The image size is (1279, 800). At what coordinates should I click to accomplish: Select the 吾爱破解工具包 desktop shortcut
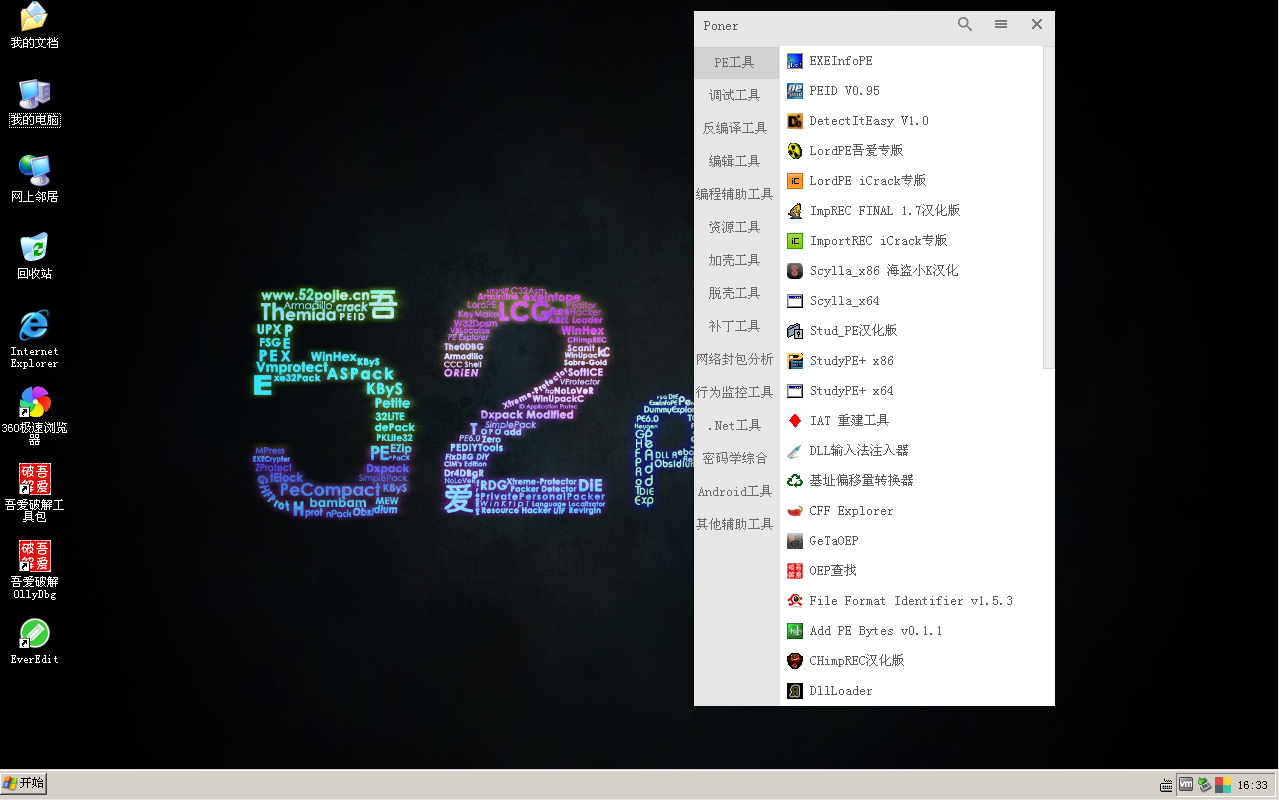(x=34, y=493)
